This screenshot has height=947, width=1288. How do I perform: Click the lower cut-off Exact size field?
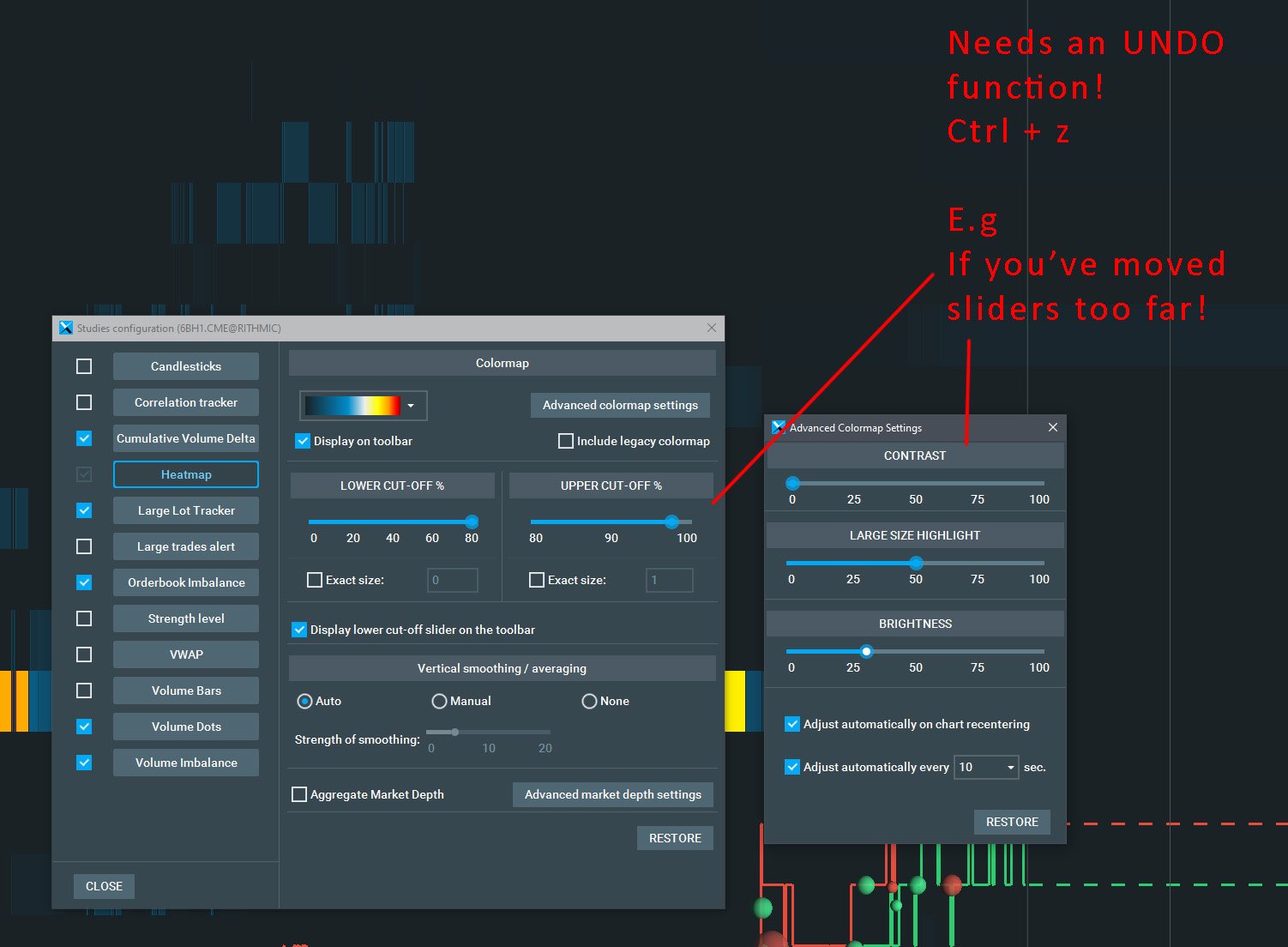452,580
